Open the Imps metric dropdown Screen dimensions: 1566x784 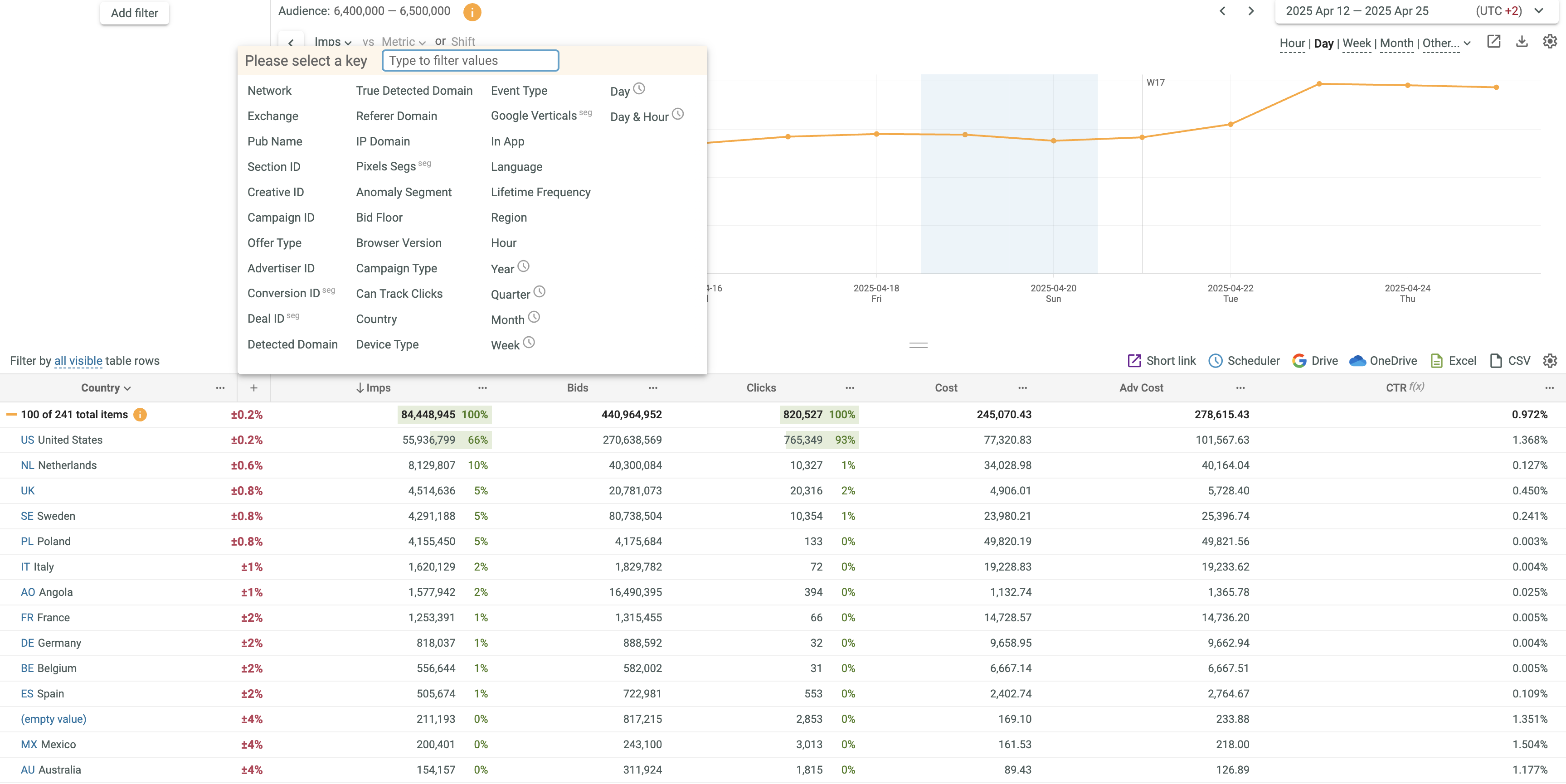tap(333, 42)
